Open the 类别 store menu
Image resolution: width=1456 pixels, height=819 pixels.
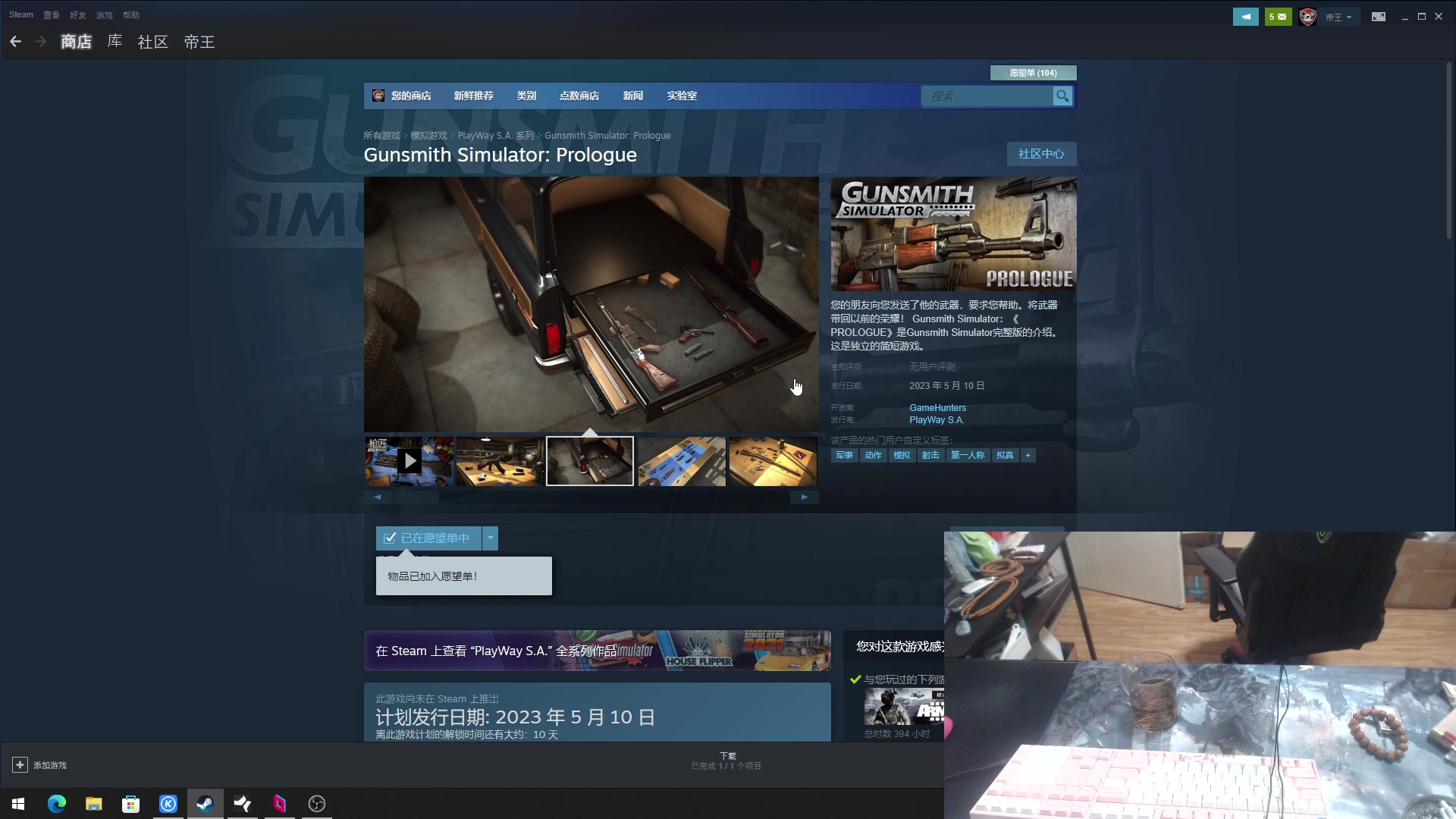click(x=526, y=96)
